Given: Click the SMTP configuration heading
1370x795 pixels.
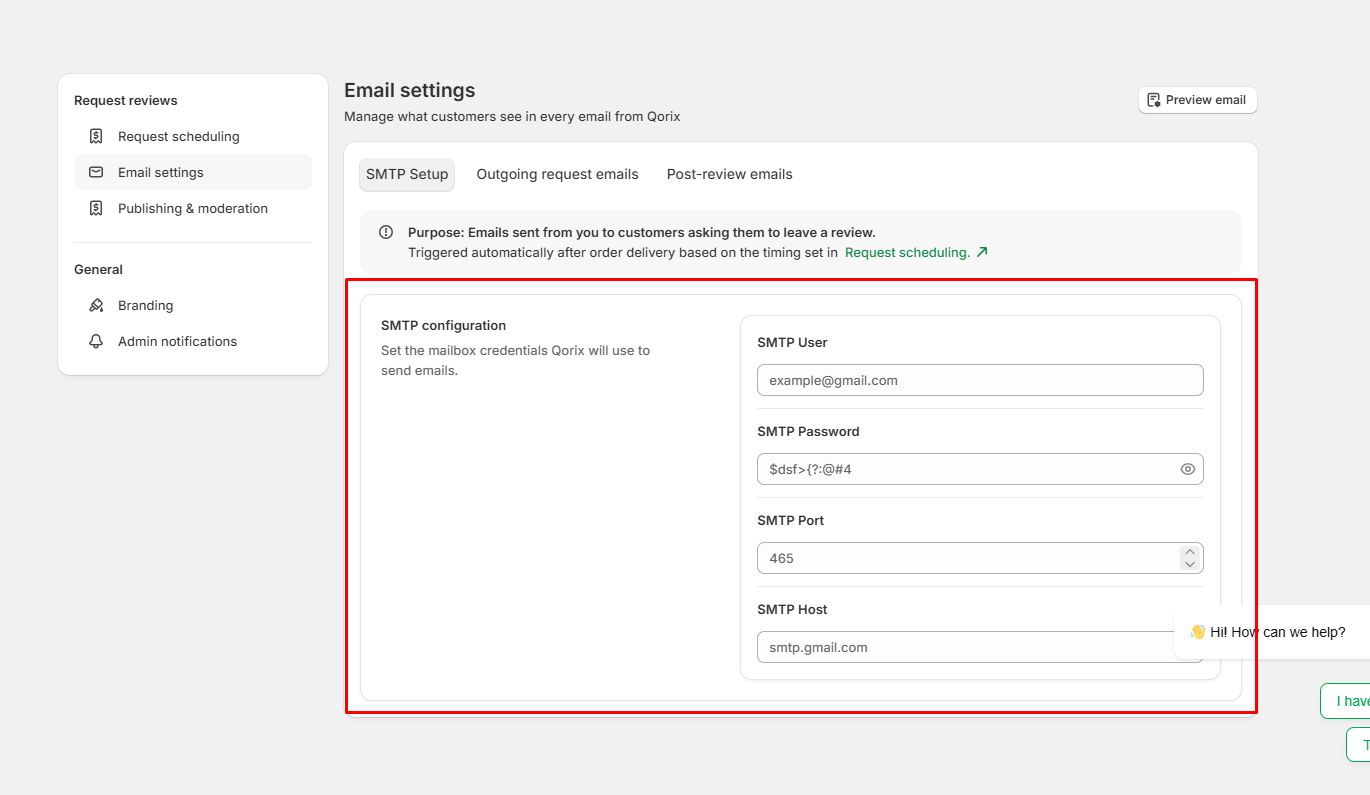Looking at the screenshot, I should (x=443, y=325).
